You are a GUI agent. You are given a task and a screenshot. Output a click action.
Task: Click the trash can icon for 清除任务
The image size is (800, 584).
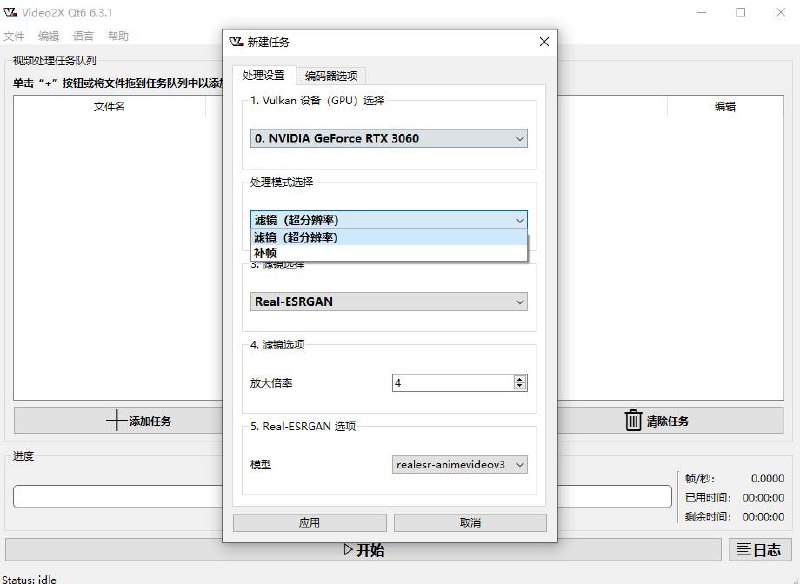pyautogui.click(x=633, y=421)
